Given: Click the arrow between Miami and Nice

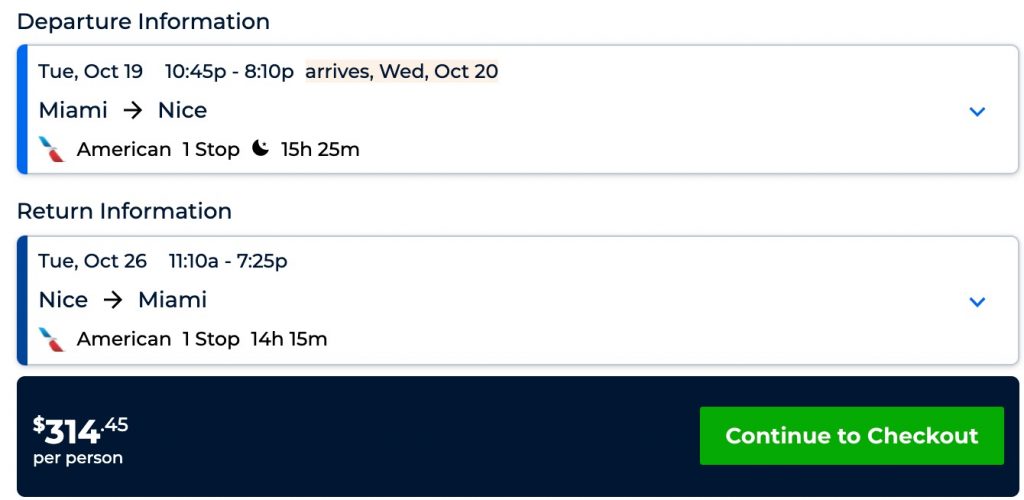Looking at the screenshot, I should tap(132, 111).
